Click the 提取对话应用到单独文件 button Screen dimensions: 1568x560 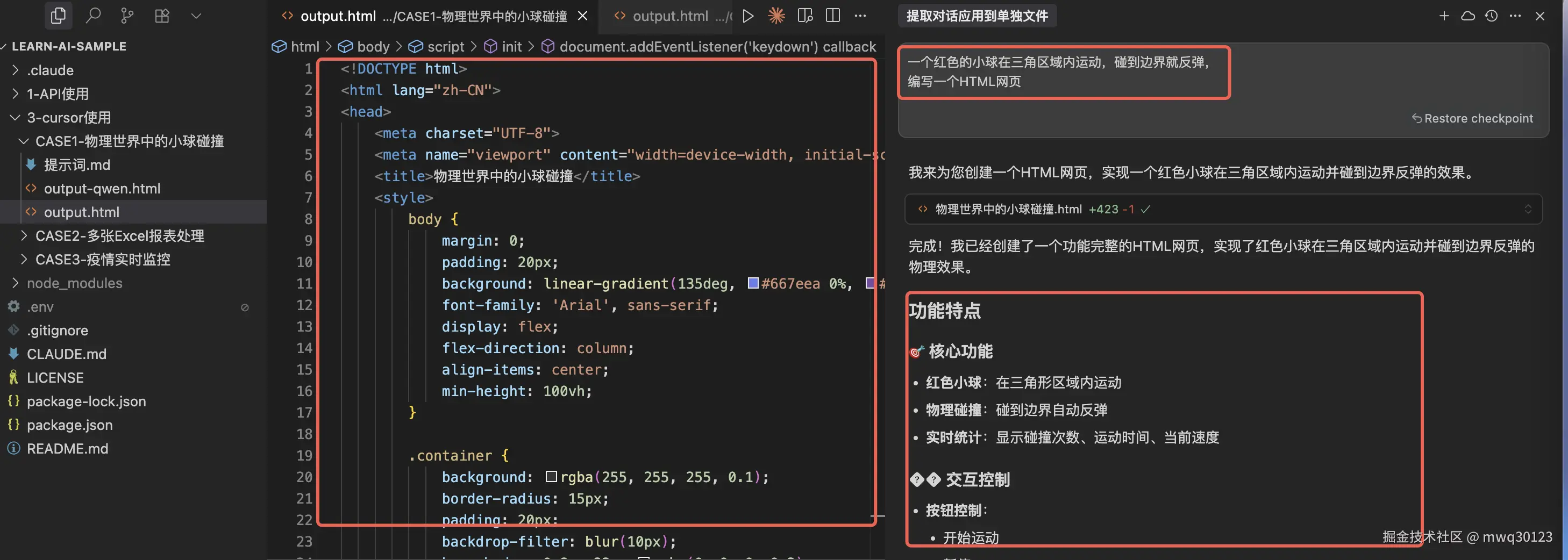point(977,16)
